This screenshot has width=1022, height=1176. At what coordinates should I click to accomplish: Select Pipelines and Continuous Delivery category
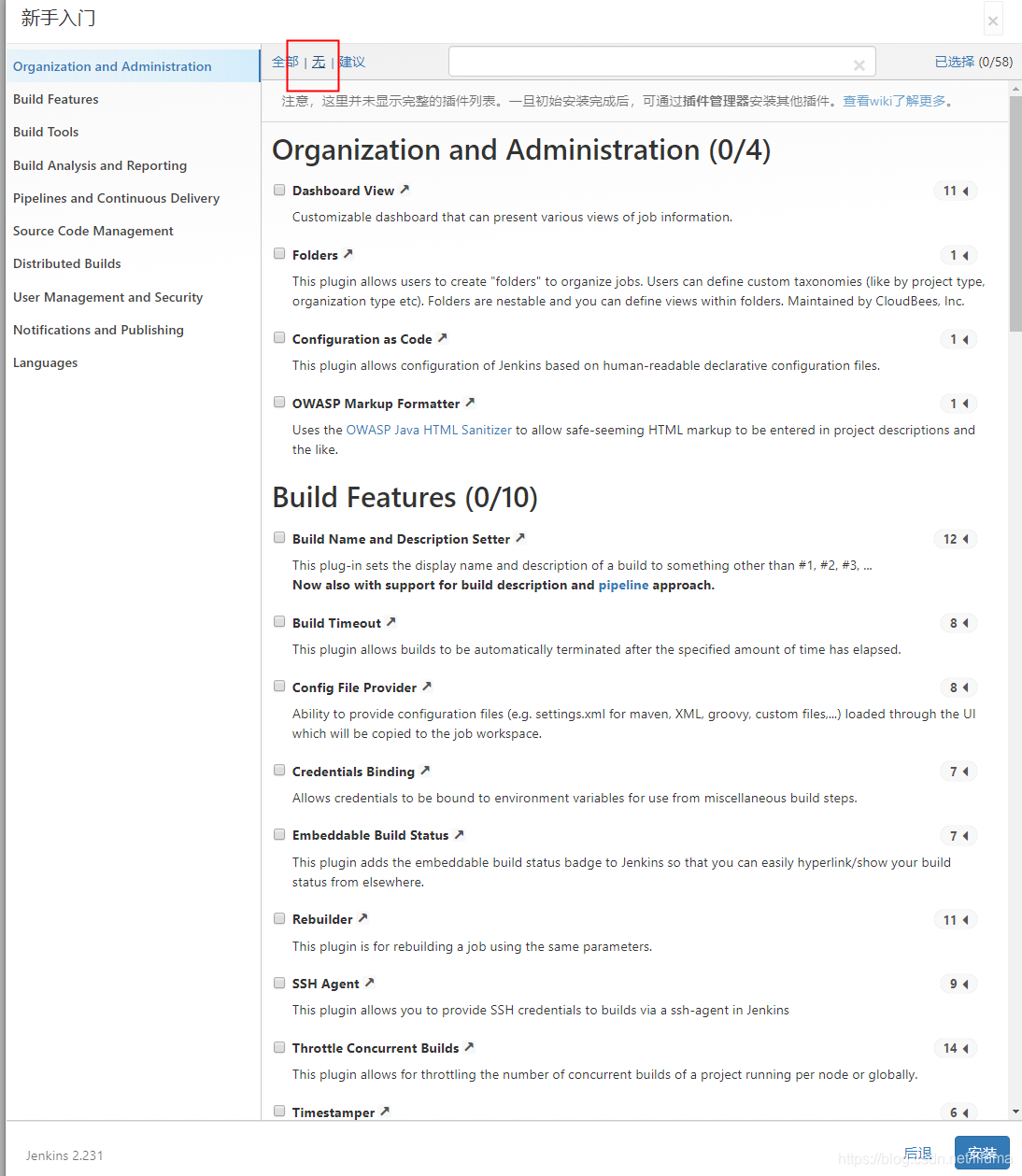click(x=133, y=198)
